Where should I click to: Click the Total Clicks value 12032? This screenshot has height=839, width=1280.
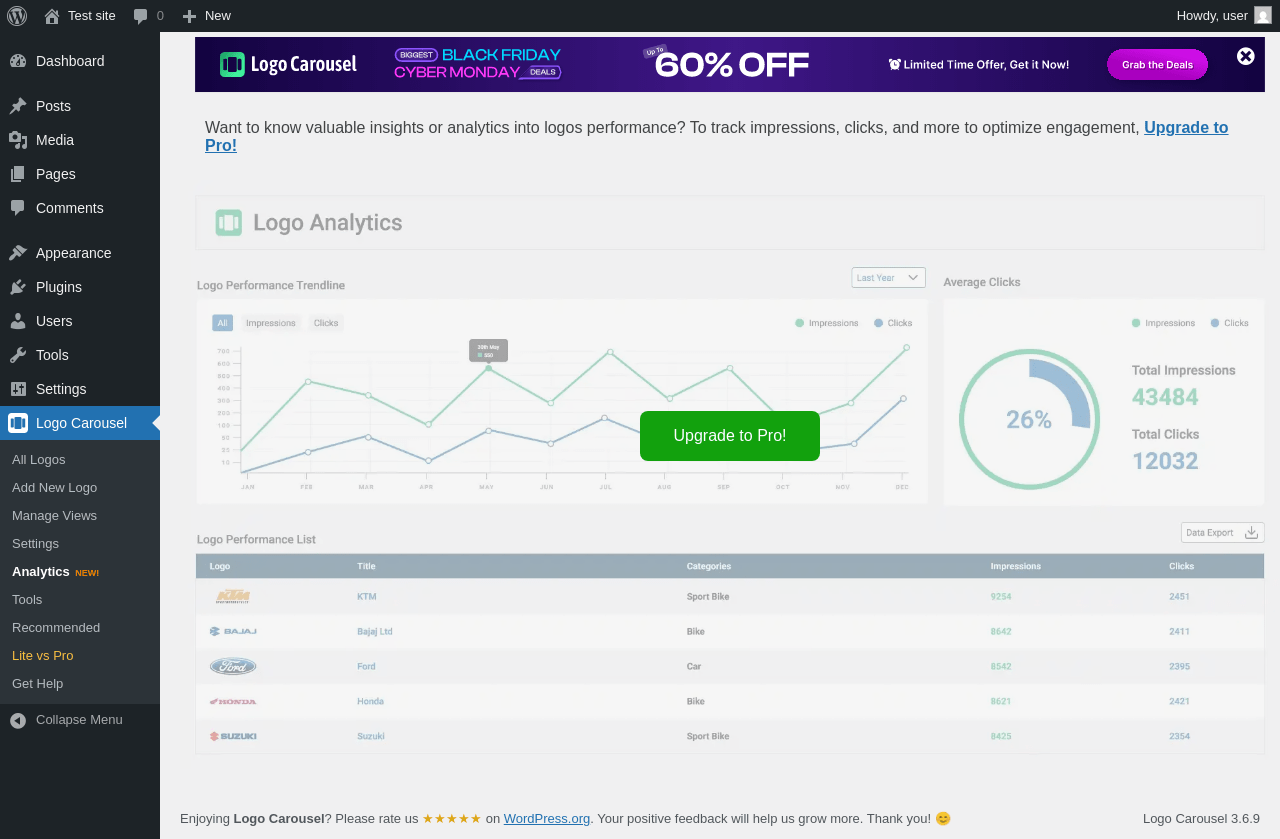(1165, 461)
